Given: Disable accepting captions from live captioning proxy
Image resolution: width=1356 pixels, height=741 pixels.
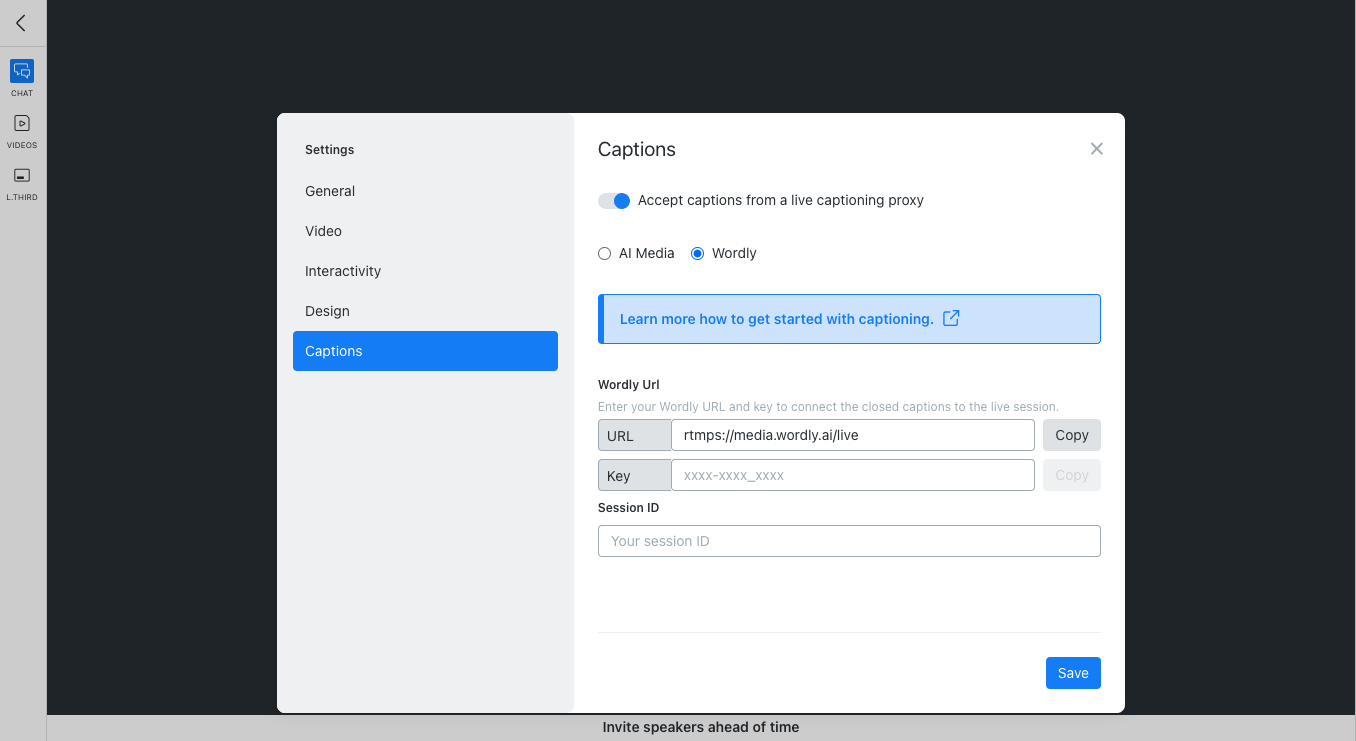Looking at the screenshot, I should coord(613,200).
